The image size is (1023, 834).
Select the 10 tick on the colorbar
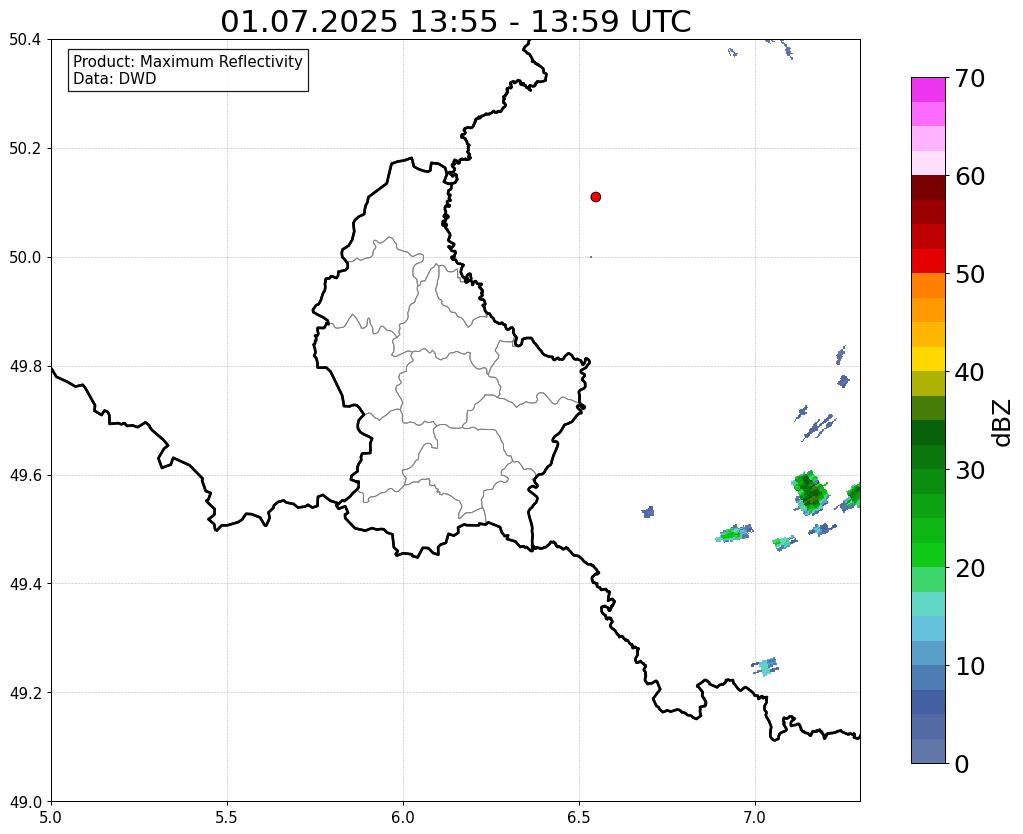coord(970,666)
